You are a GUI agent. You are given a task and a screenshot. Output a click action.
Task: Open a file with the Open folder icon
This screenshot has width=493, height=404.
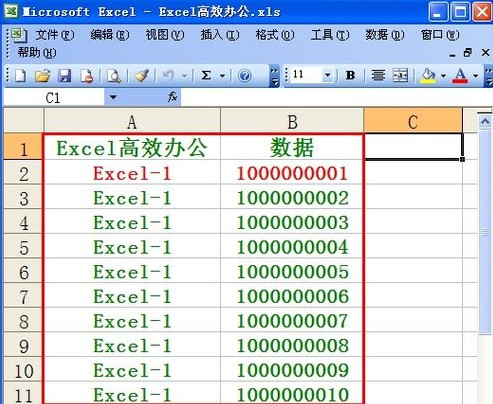coord(42,76)
